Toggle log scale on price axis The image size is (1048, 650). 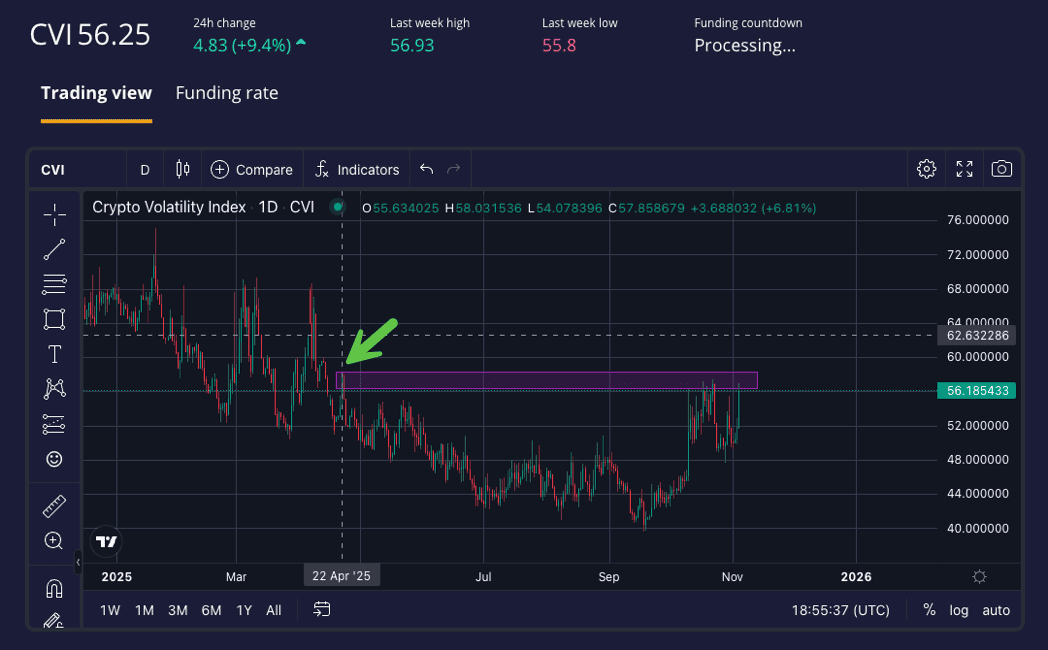click(959, 610)
